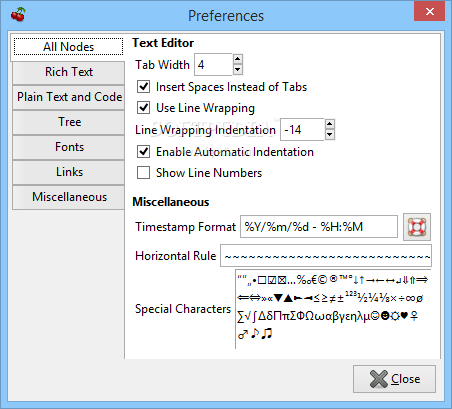Decrease Line Wrapping Indentation value
The width and height of the screenshot is (452, 409).
[329, 134]
